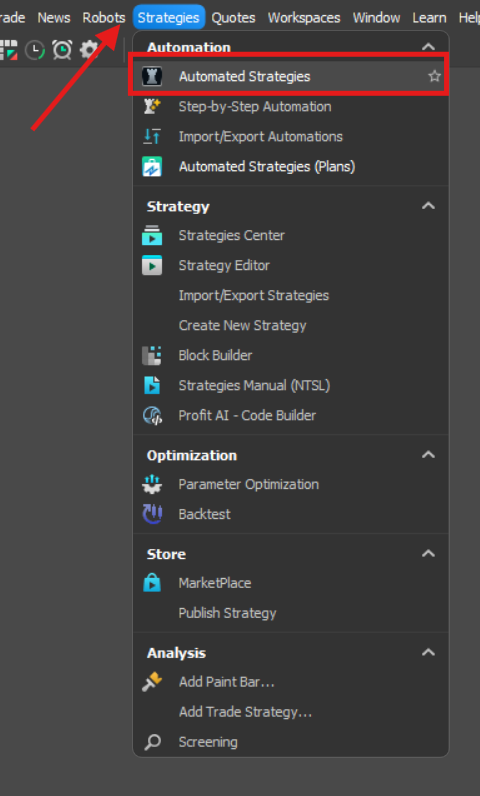Collapse the Strategy section chevron
The width and height of the screenshot is (480, 796).
[428, 206]
